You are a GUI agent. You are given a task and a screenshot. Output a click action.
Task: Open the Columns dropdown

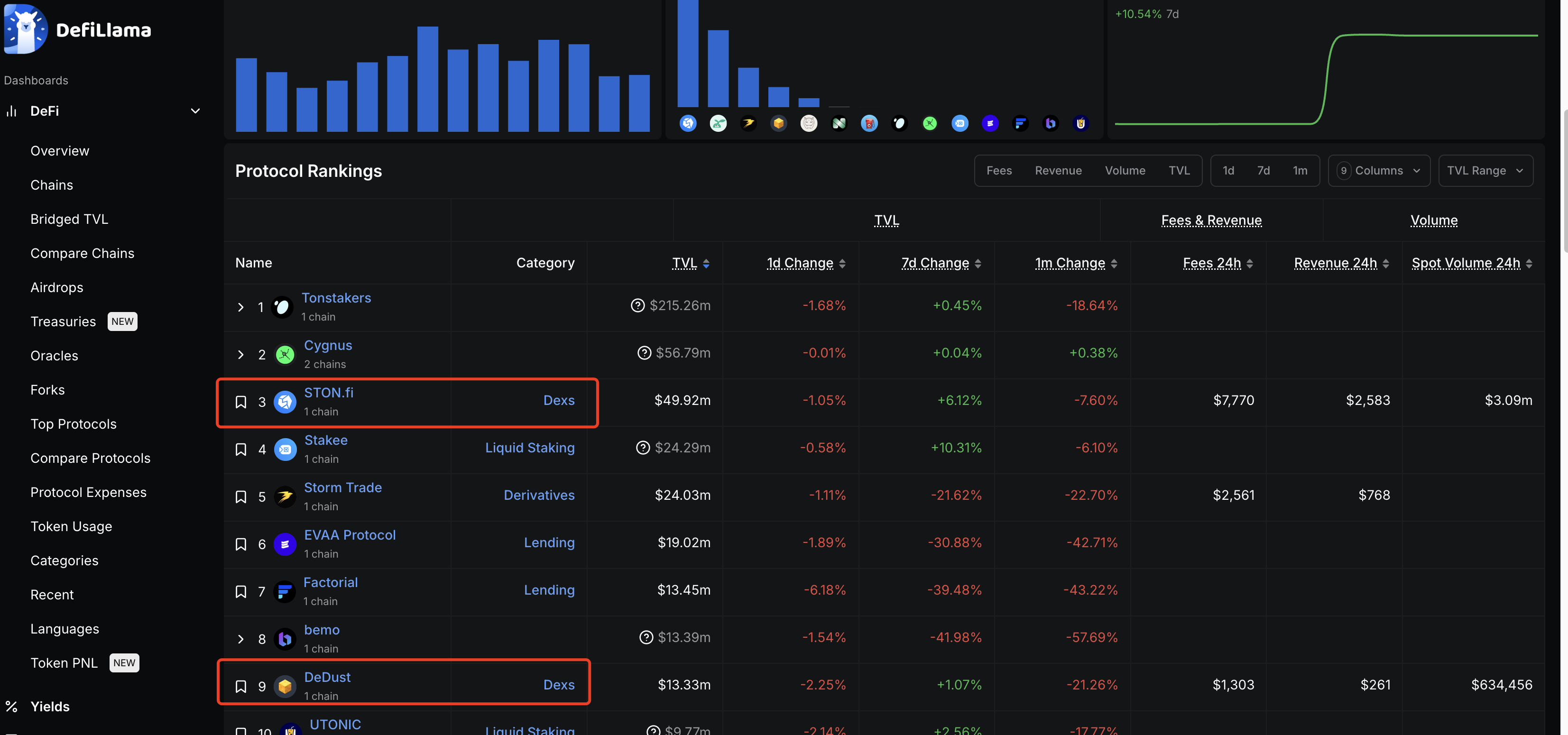coord(1379,171)
